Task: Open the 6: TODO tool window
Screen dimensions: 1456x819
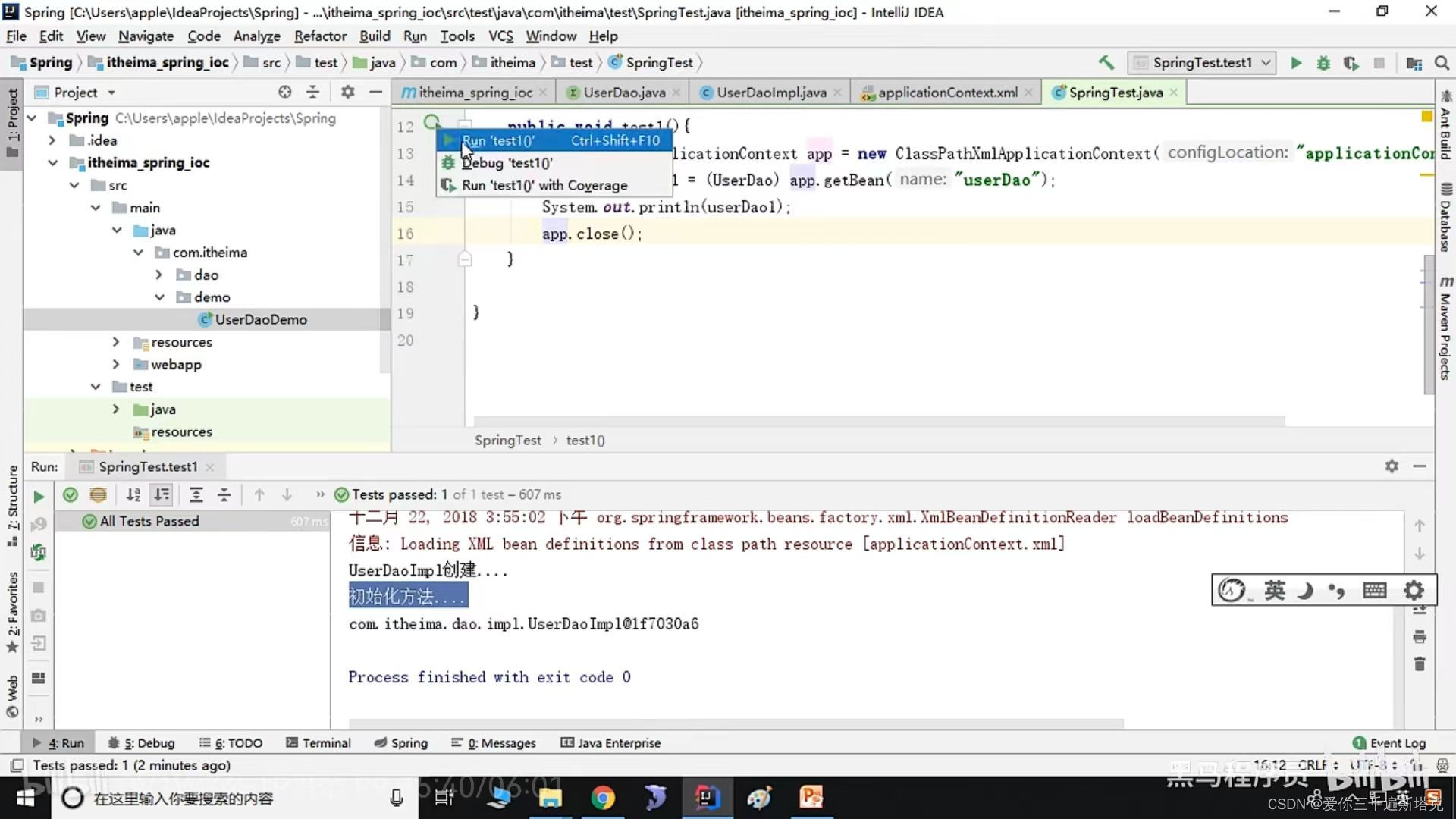Action: (x=231, y=743)
